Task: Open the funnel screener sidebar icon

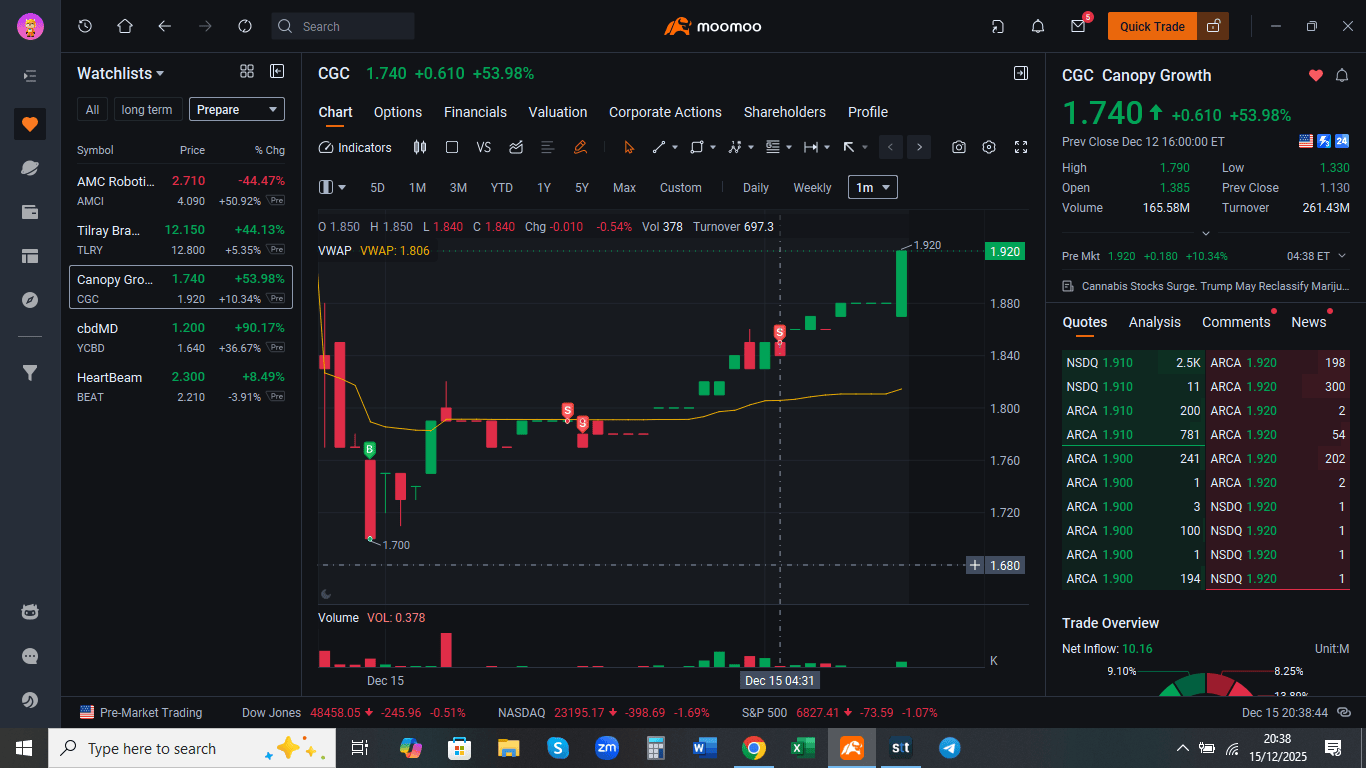Action: point(30,373)
